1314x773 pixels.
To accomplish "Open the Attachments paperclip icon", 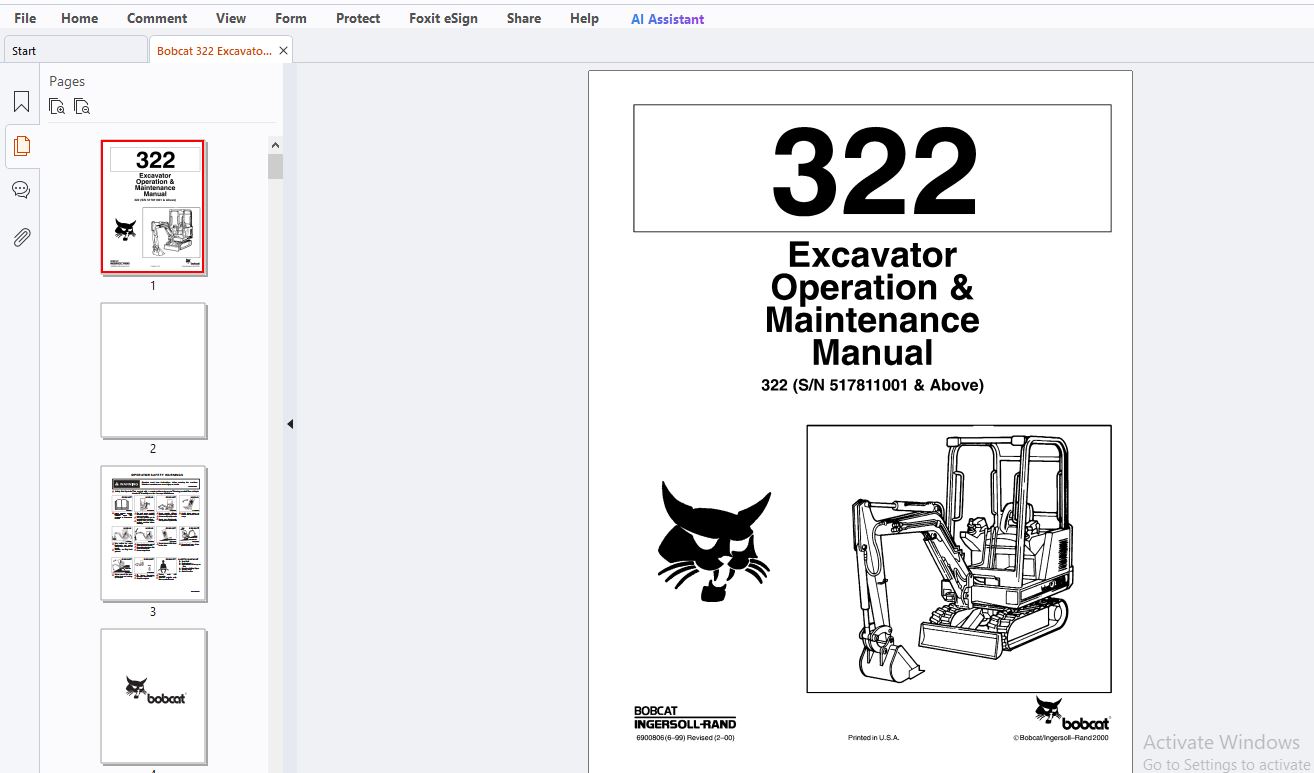I will click(x=21, y=237).
